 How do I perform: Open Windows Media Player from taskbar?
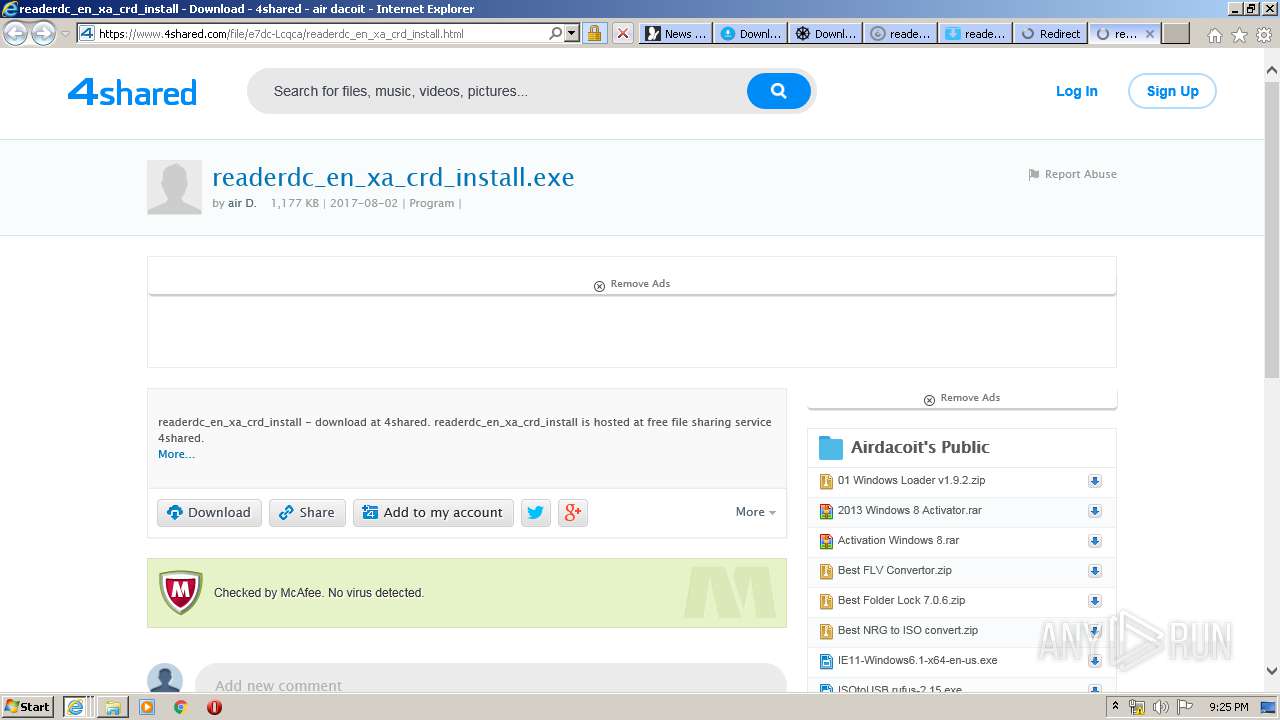pos(147,707)
